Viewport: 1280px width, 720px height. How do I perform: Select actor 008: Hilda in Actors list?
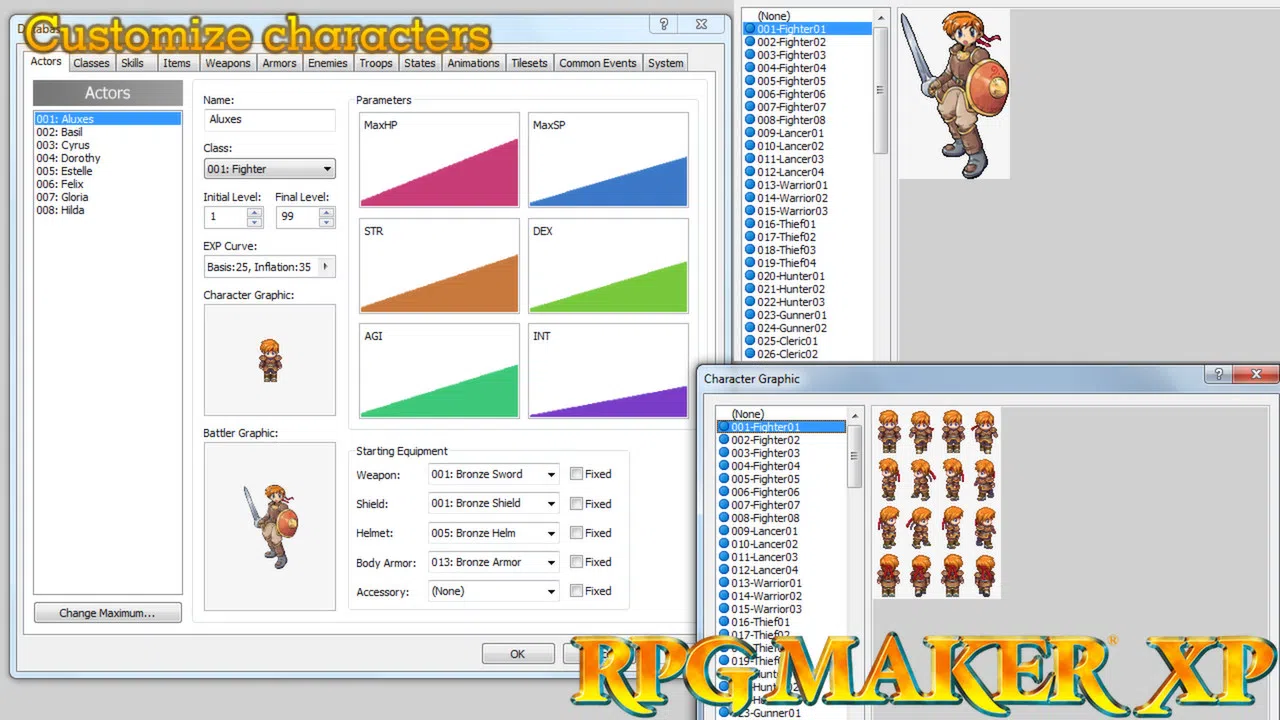coord(108,210)
